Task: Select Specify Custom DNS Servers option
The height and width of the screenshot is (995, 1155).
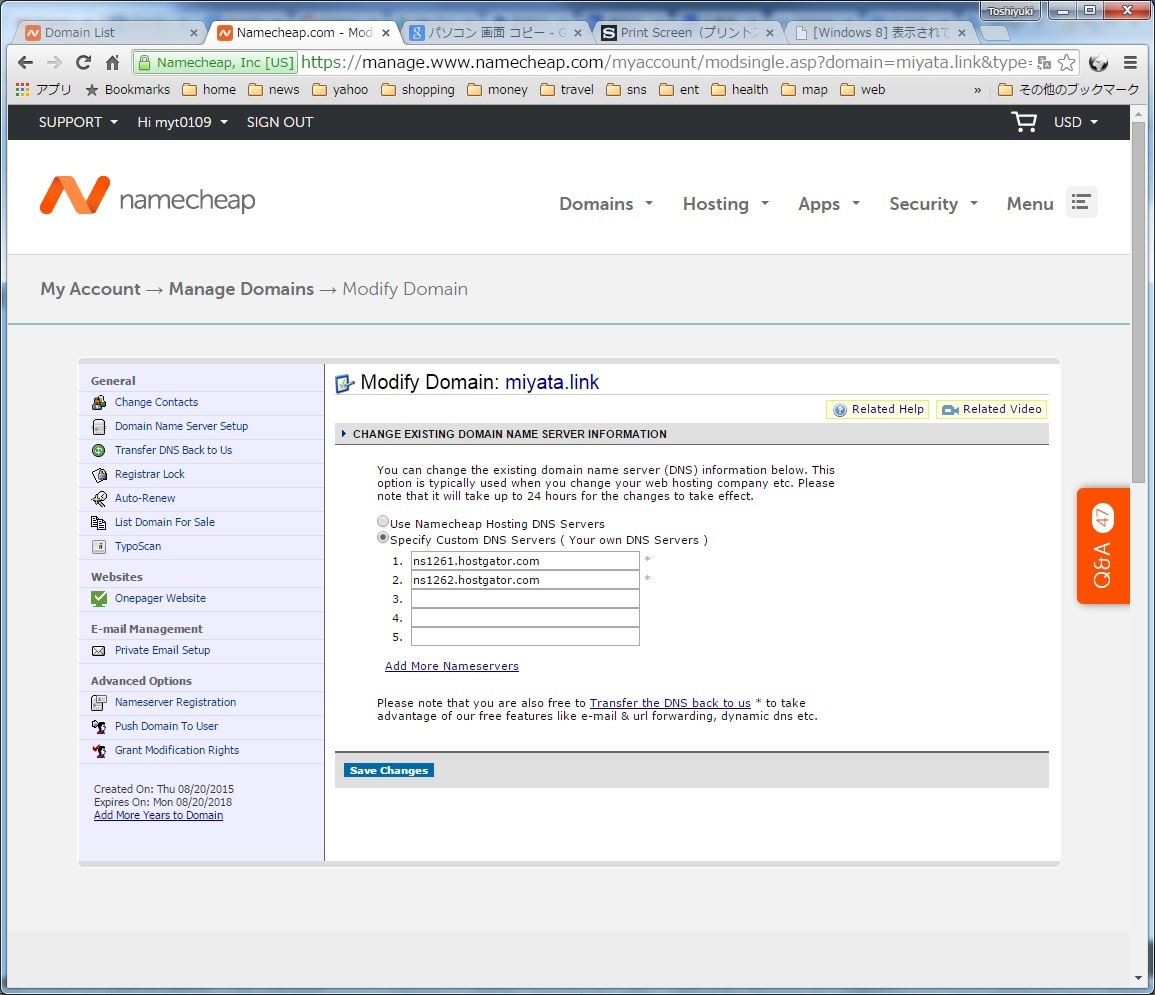Action: pos(383,538)
